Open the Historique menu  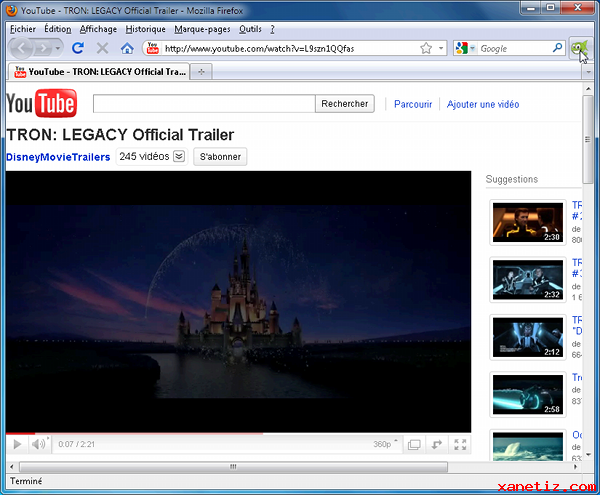pyautogui.click(x=145, y=29)
